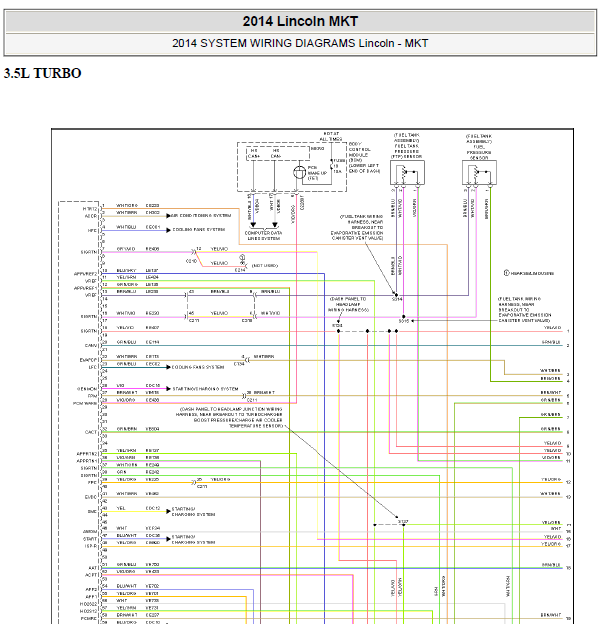This screenshot has height=624, width=601.
Task: Click the Starting/Charging System label on GENMON wire
Action: 205,389
